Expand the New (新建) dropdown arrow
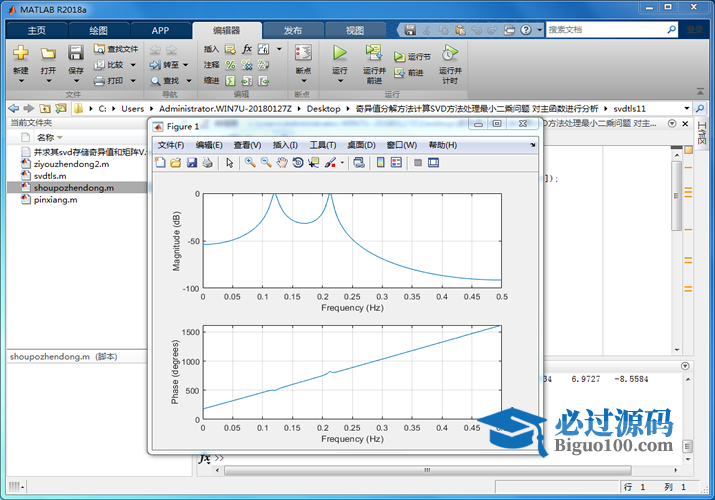The width and height of the screenshot is (715, 500). [21, 82]
